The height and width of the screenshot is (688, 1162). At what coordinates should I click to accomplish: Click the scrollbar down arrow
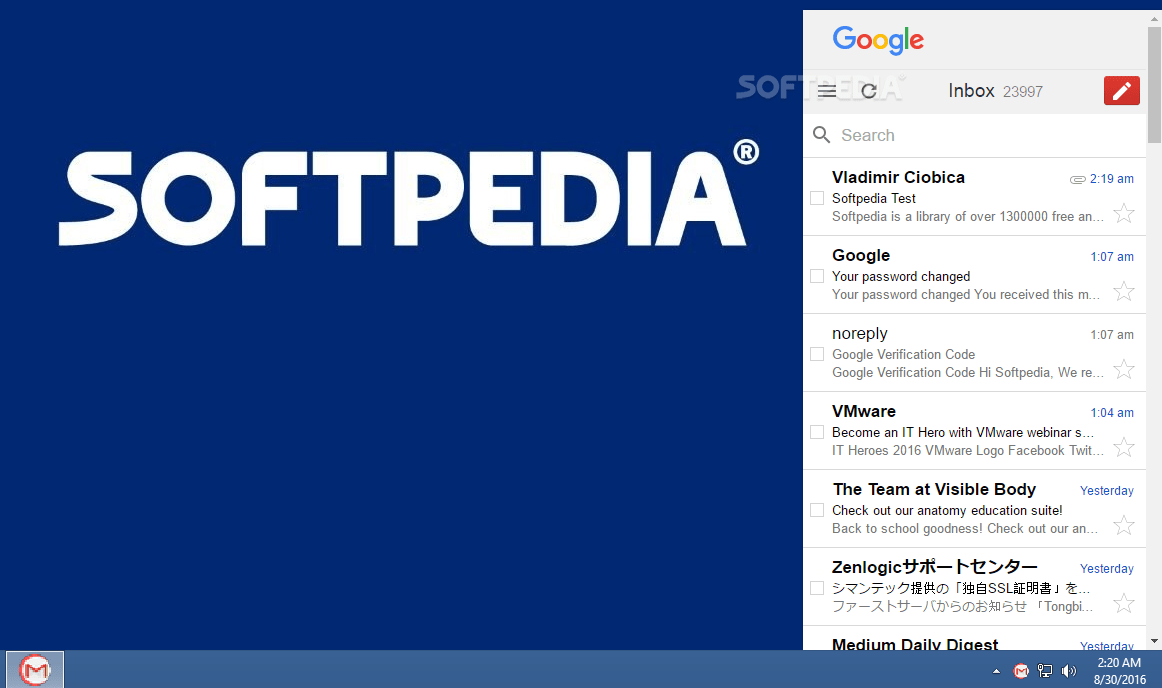click(1154, 641)
